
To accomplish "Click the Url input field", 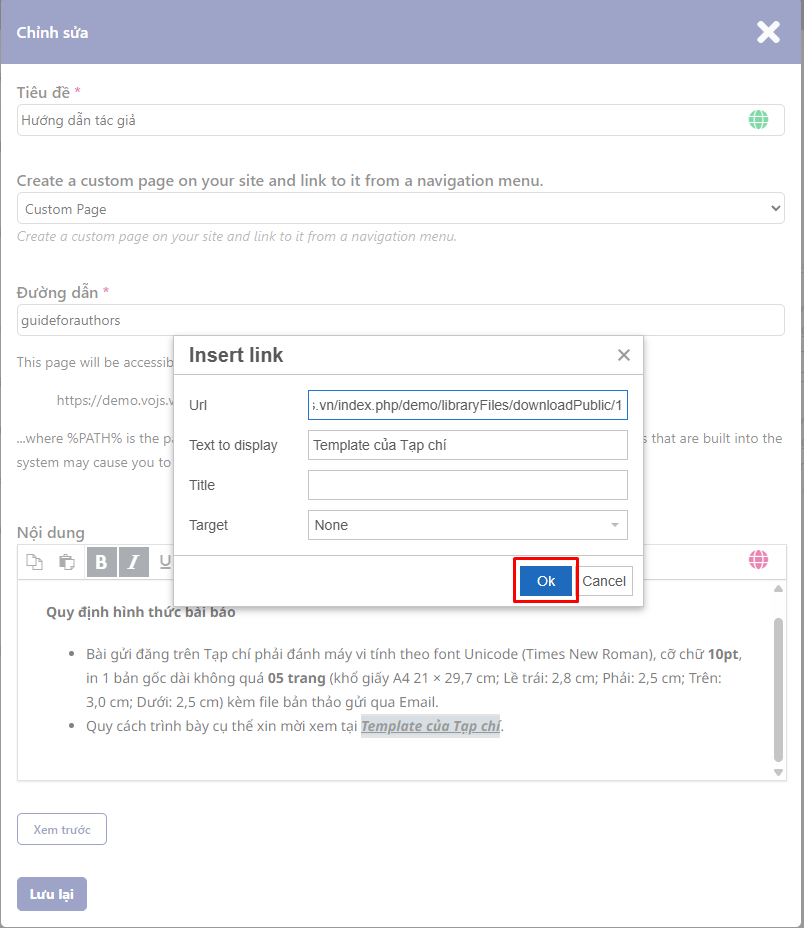I will coord(467,405).
